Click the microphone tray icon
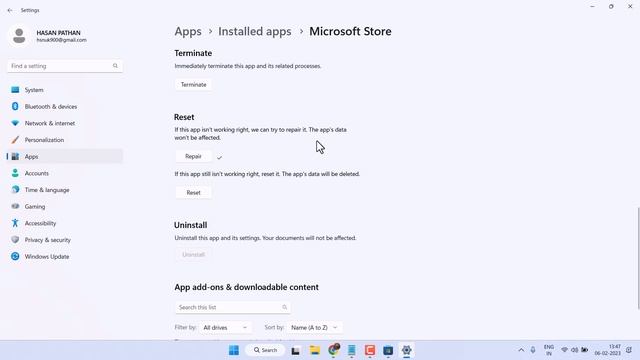The width and height of the screenshot is (640, 360). click(533, 350)
